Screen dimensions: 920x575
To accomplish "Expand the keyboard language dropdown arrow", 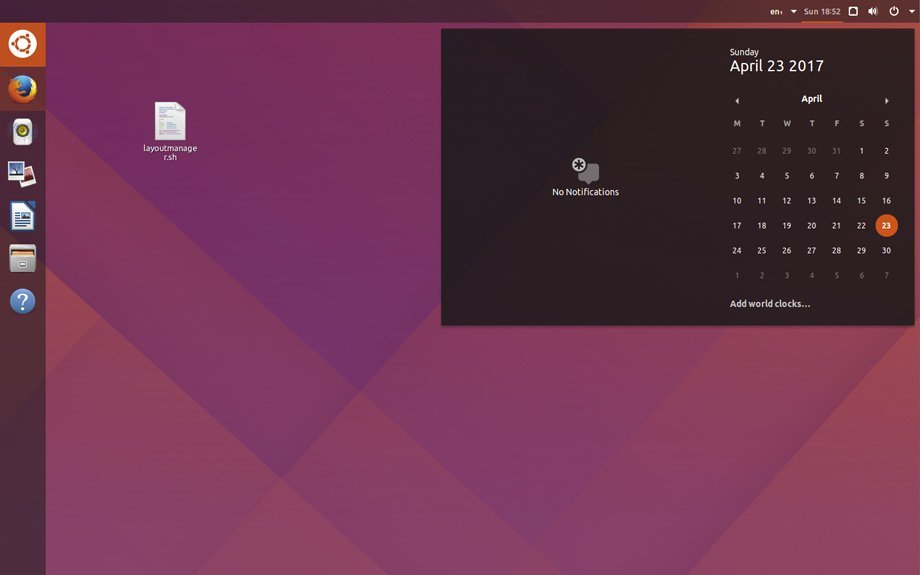I will coord(794,12).
